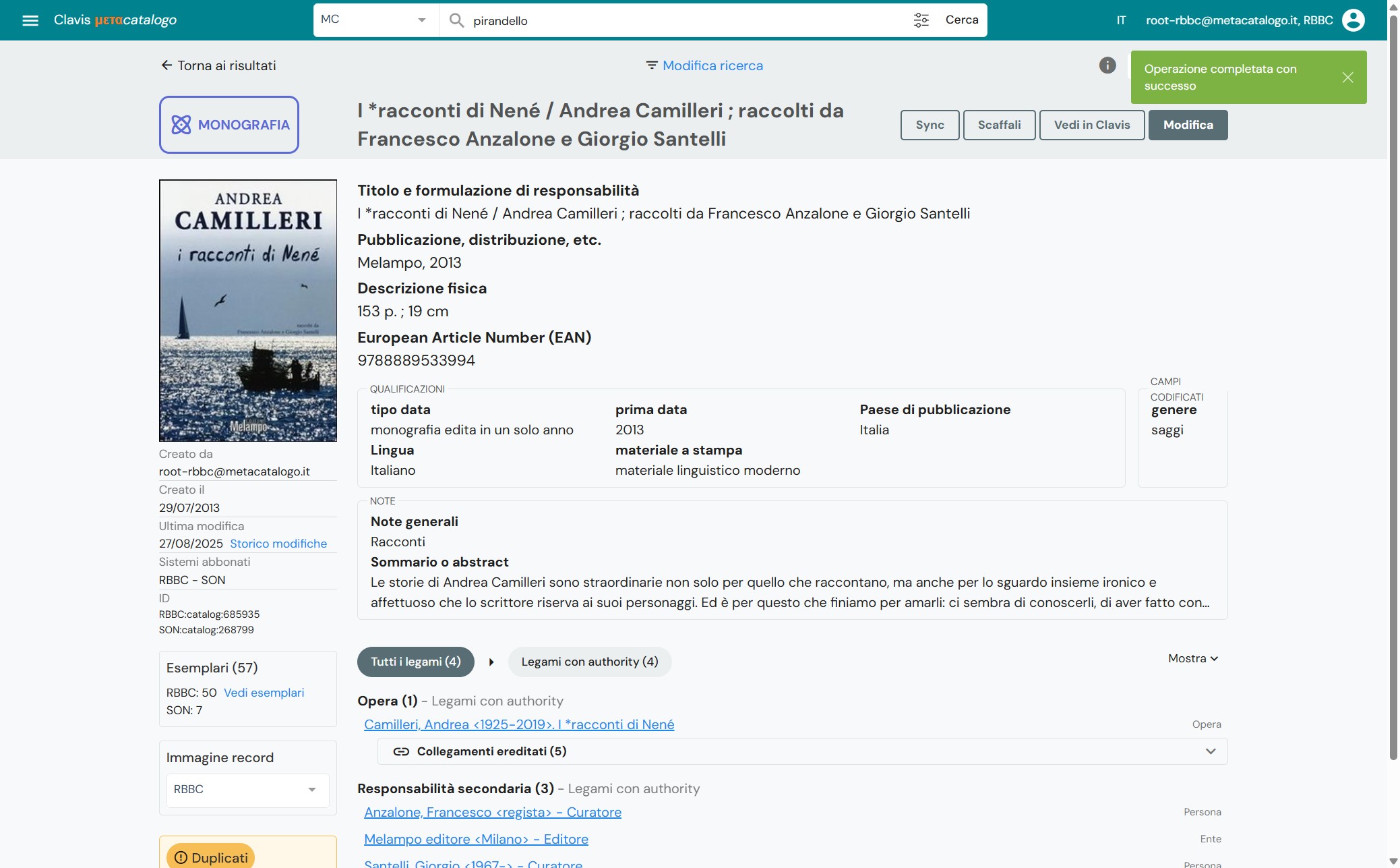
Task: Click the search magnifier icon
Action: click(456, 20)
